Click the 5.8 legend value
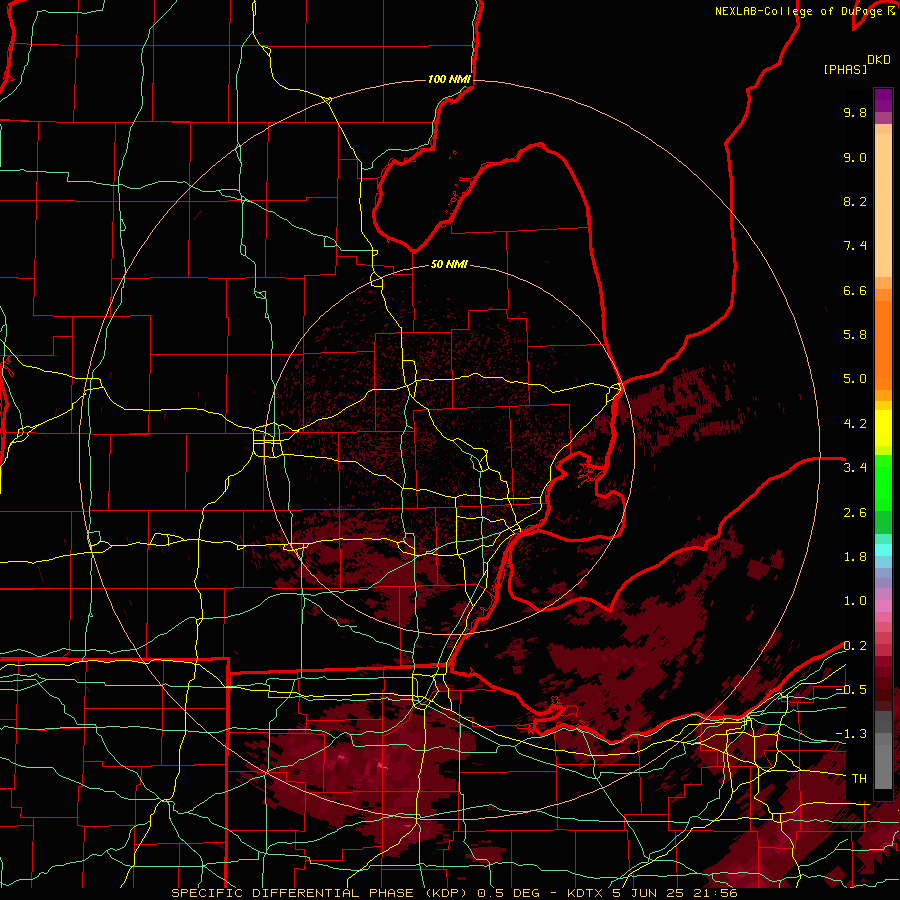This screenshot has height=900, width=900. click(x=855, y=335)
